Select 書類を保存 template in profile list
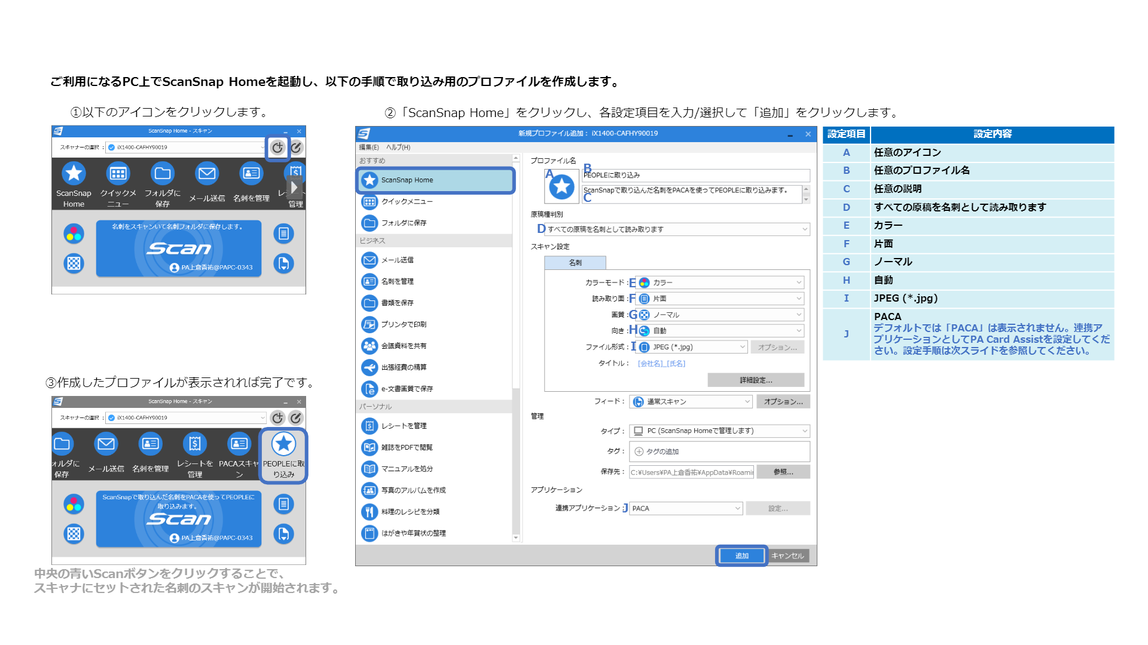 pyautogui.click(x=436, y=302)
